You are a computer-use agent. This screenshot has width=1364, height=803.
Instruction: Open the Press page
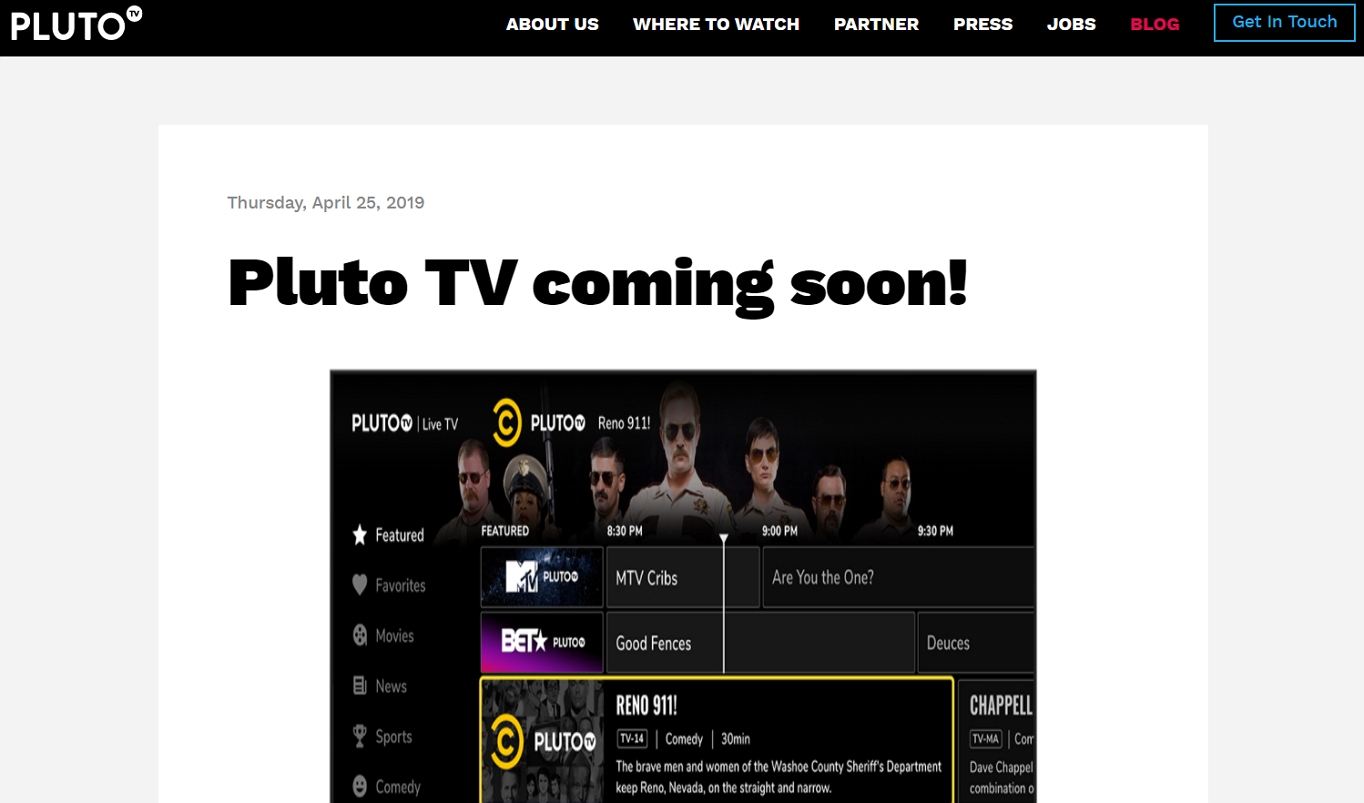[983, 24]
